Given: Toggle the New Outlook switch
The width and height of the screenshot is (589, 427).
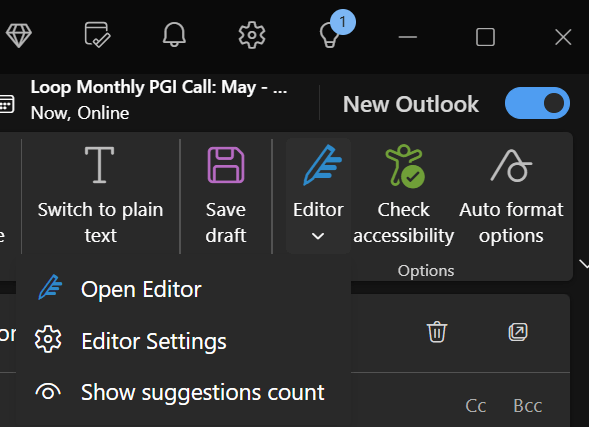Looking at the screenshot, I should 537,103.
